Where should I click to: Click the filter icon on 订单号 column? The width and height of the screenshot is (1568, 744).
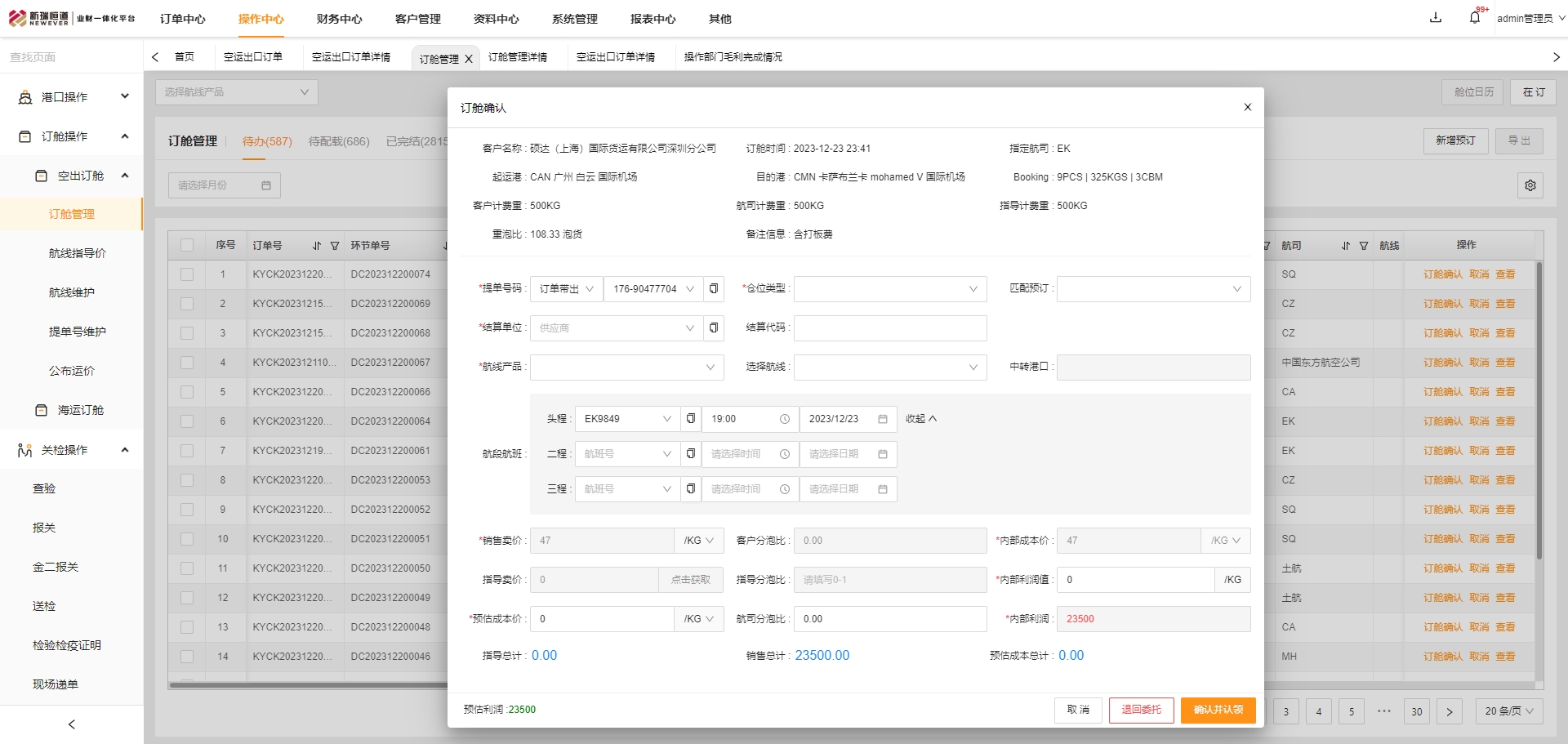pyautogui.click(x=335, y=246)
